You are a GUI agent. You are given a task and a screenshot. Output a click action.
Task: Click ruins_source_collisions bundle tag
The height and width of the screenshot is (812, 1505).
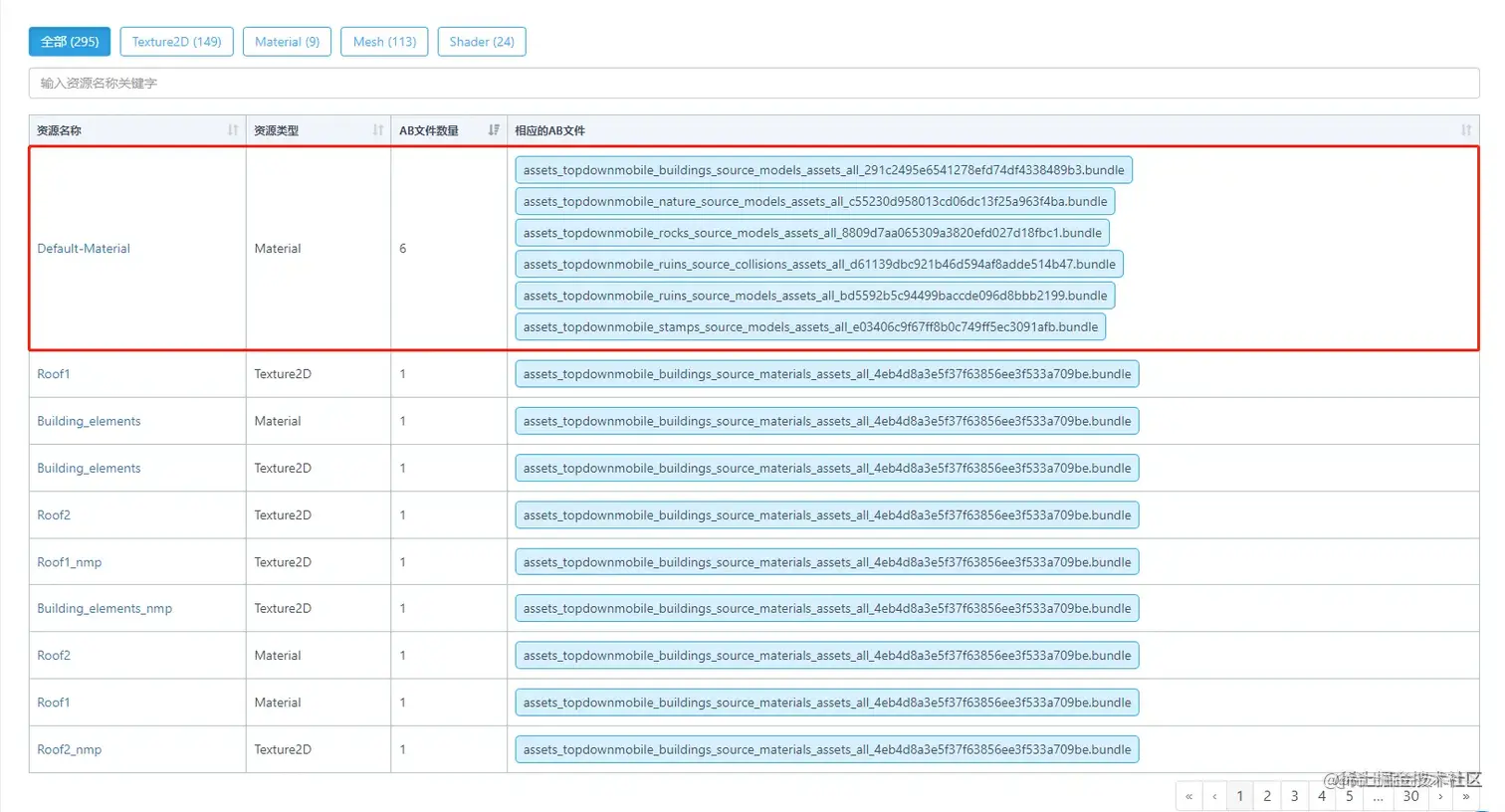click(x=819, y=264)
